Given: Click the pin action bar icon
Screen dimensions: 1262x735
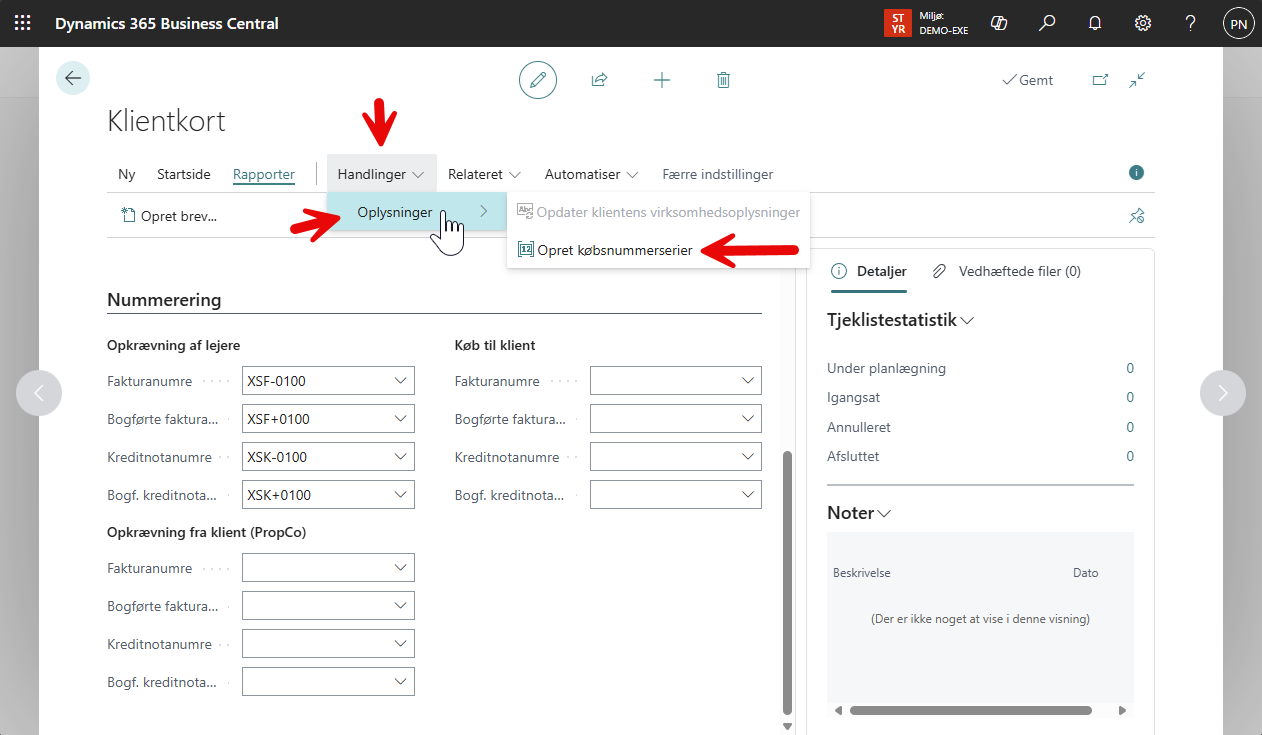Looking at the screenshot, I should point(1136,215).
